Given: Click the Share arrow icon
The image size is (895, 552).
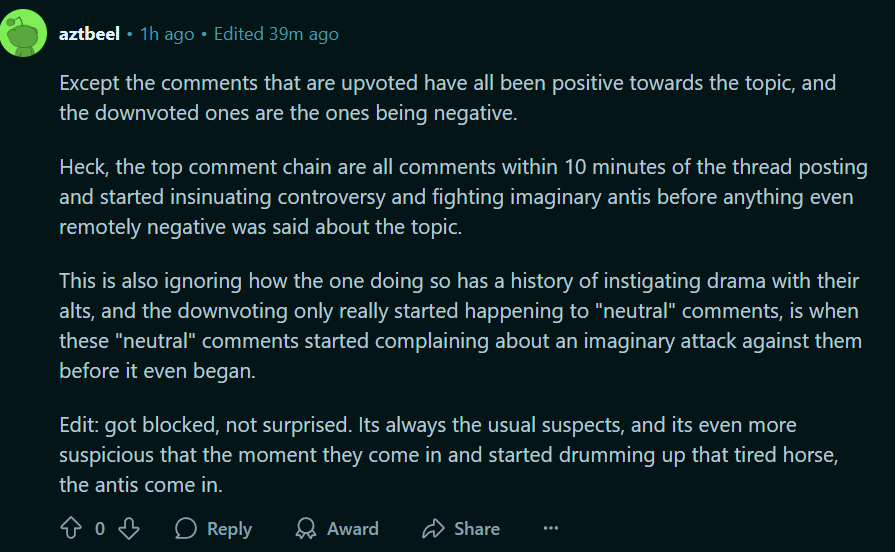Looking at the screenshot, I should click(x=433, y=528).
